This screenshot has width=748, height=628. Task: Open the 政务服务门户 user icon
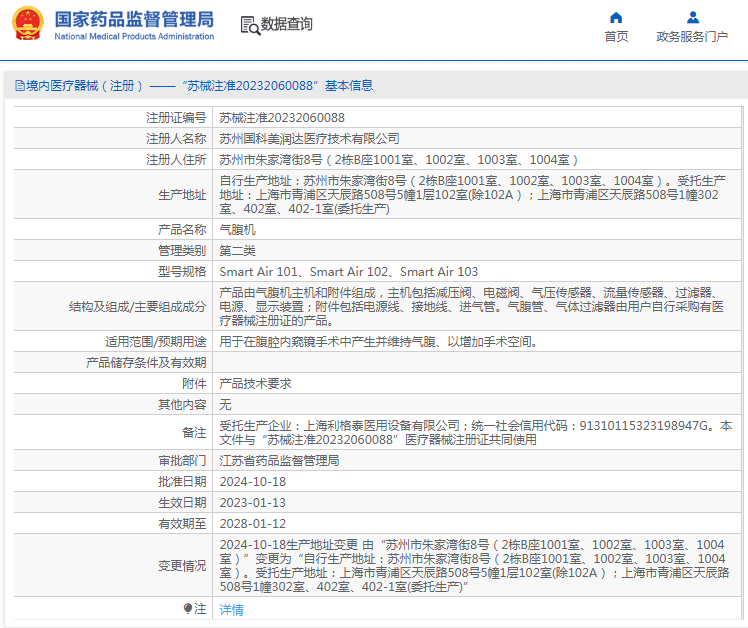(x=693, y=18)
